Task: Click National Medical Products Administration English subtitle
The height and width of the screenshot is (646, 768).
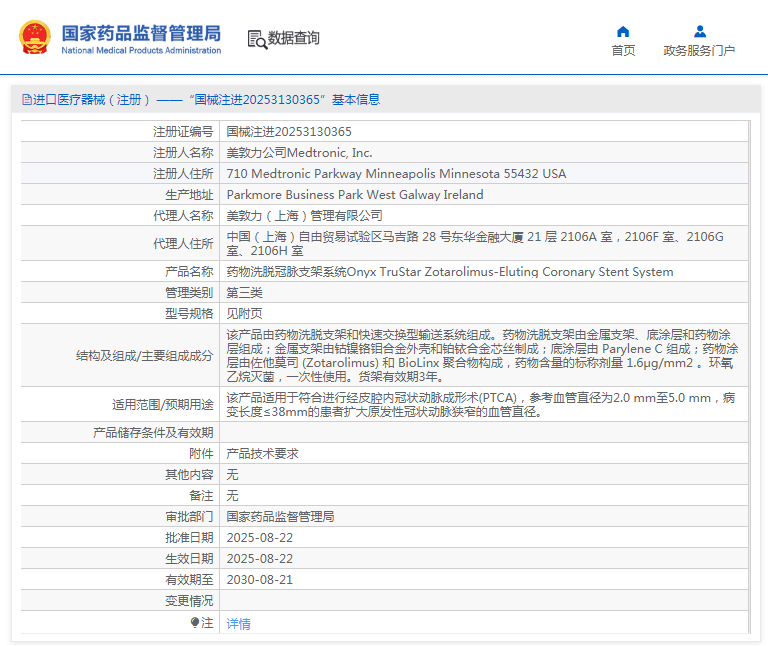Action: pos(141,50)
